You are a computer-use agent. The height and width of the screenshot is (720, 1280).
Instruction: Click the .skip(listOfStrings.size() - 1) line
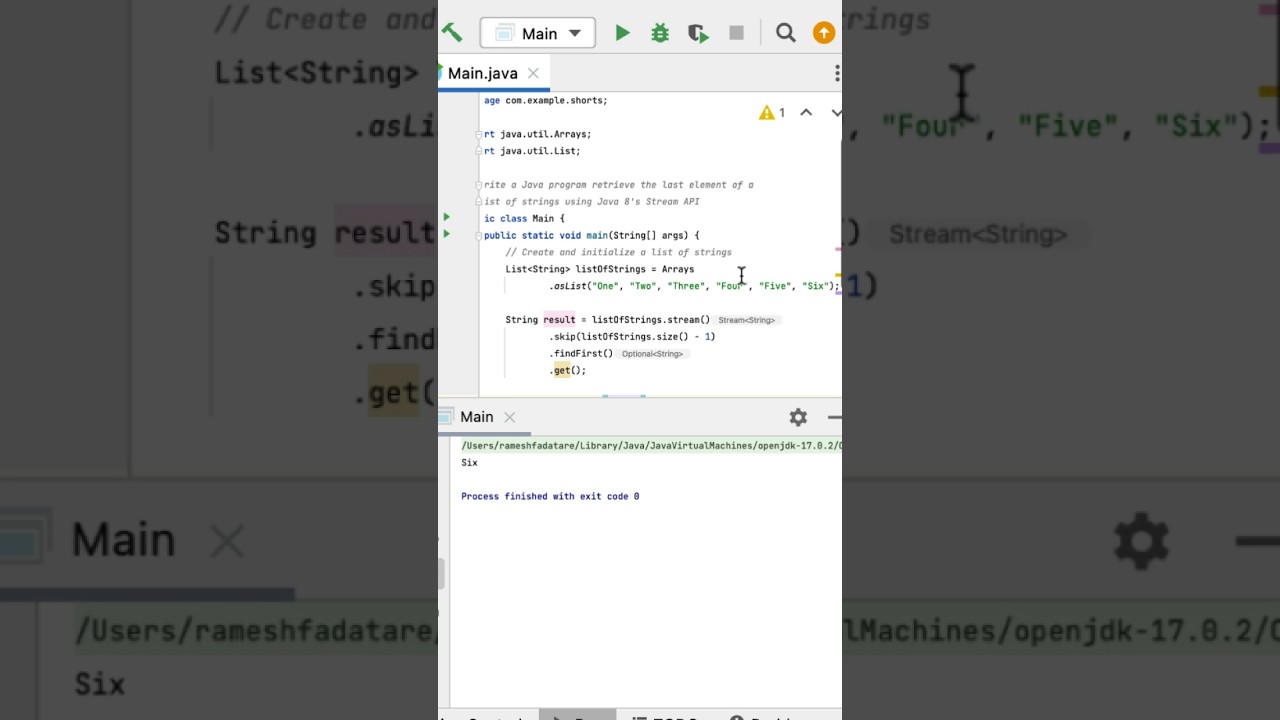tap(632, 337)
